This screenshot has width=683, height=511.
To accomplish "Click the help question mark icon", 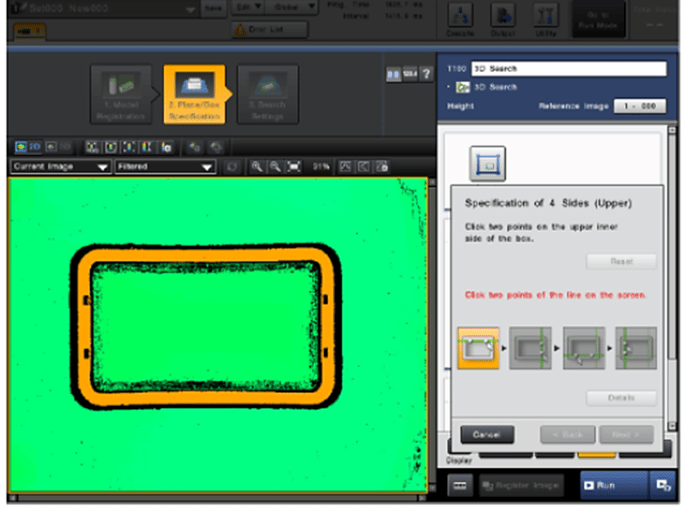I will pos(427,75).
